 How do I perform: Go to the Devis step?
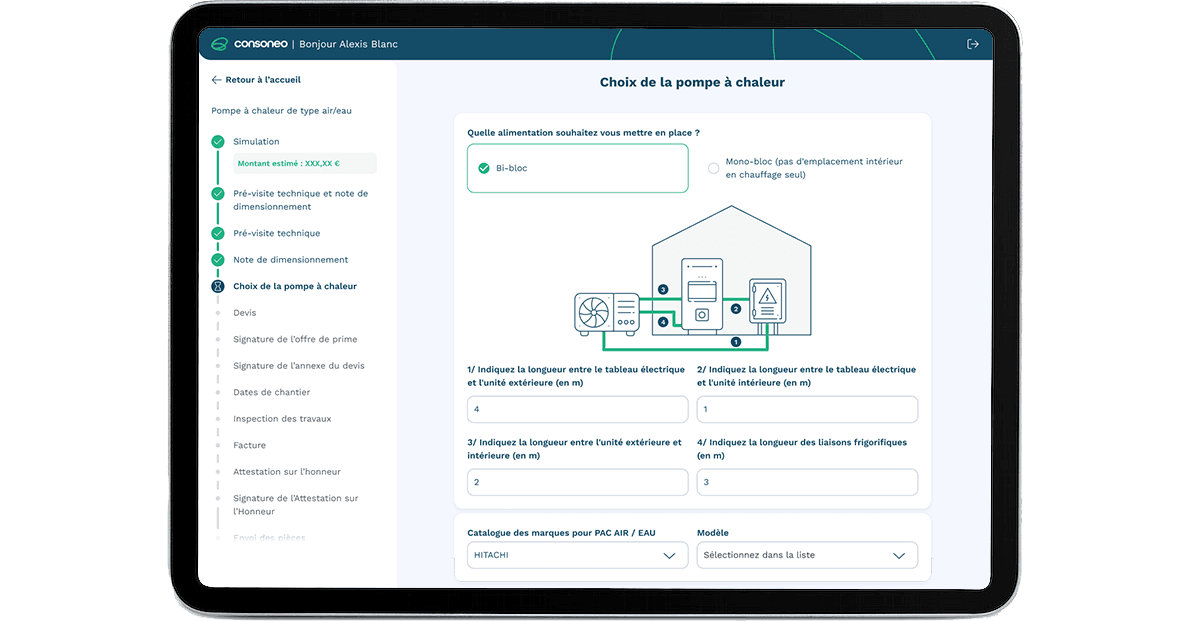tap(245, 313)
